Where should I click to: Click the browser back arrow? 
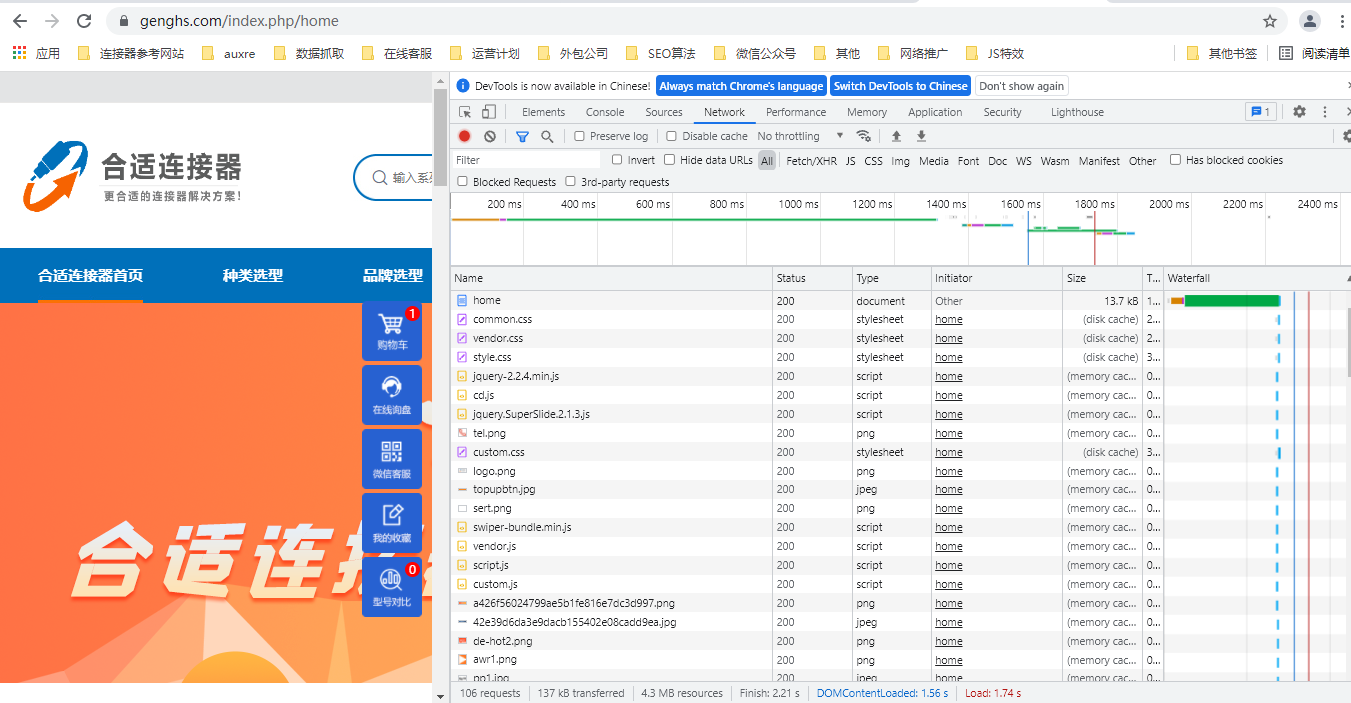[20, 21]
